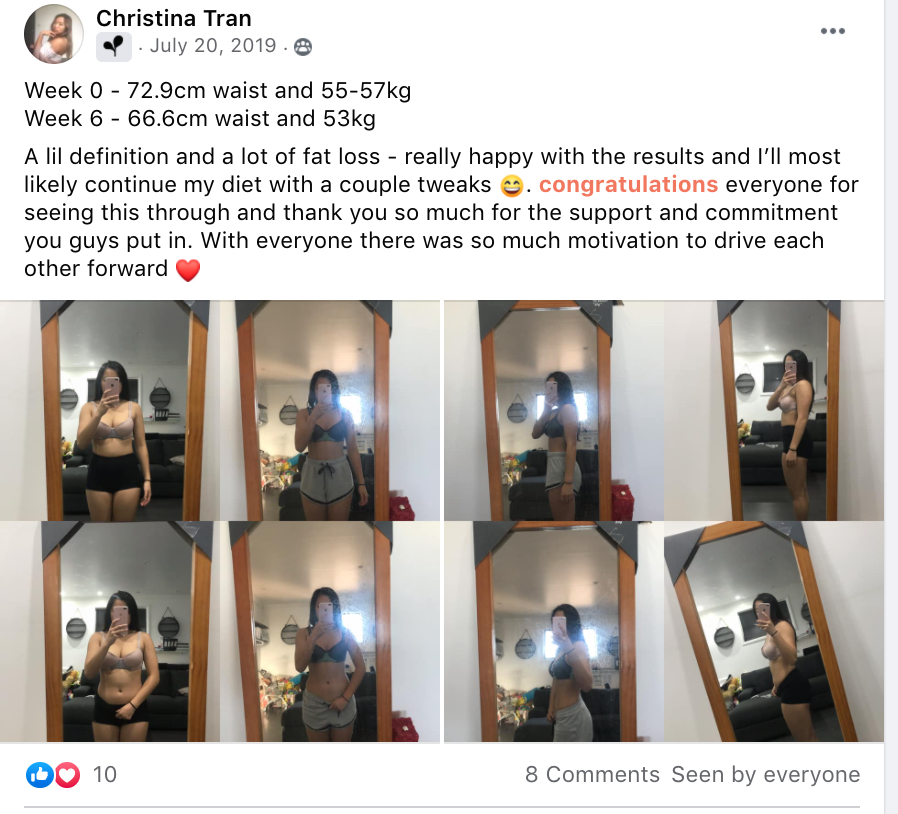The image size is (898, 814).
Task: Open bottom-row side-view photo with grey shorts
Action: (554, 631)
